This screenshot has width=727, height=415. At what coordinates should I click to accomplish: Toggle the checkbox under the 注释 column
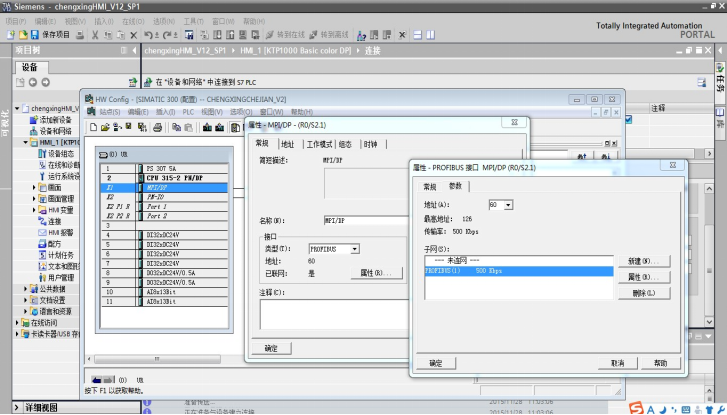(629, 119)
